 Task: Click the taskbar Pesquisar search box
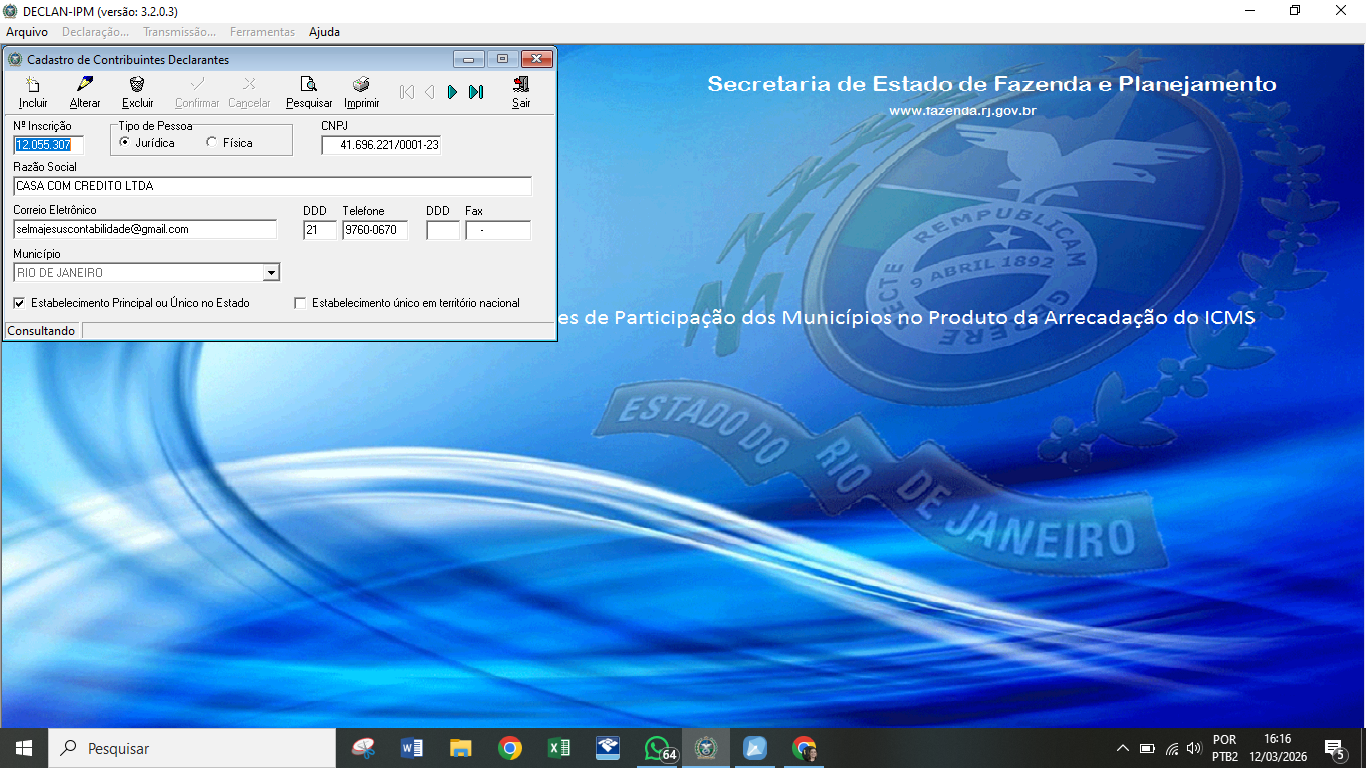coord(192,748)
